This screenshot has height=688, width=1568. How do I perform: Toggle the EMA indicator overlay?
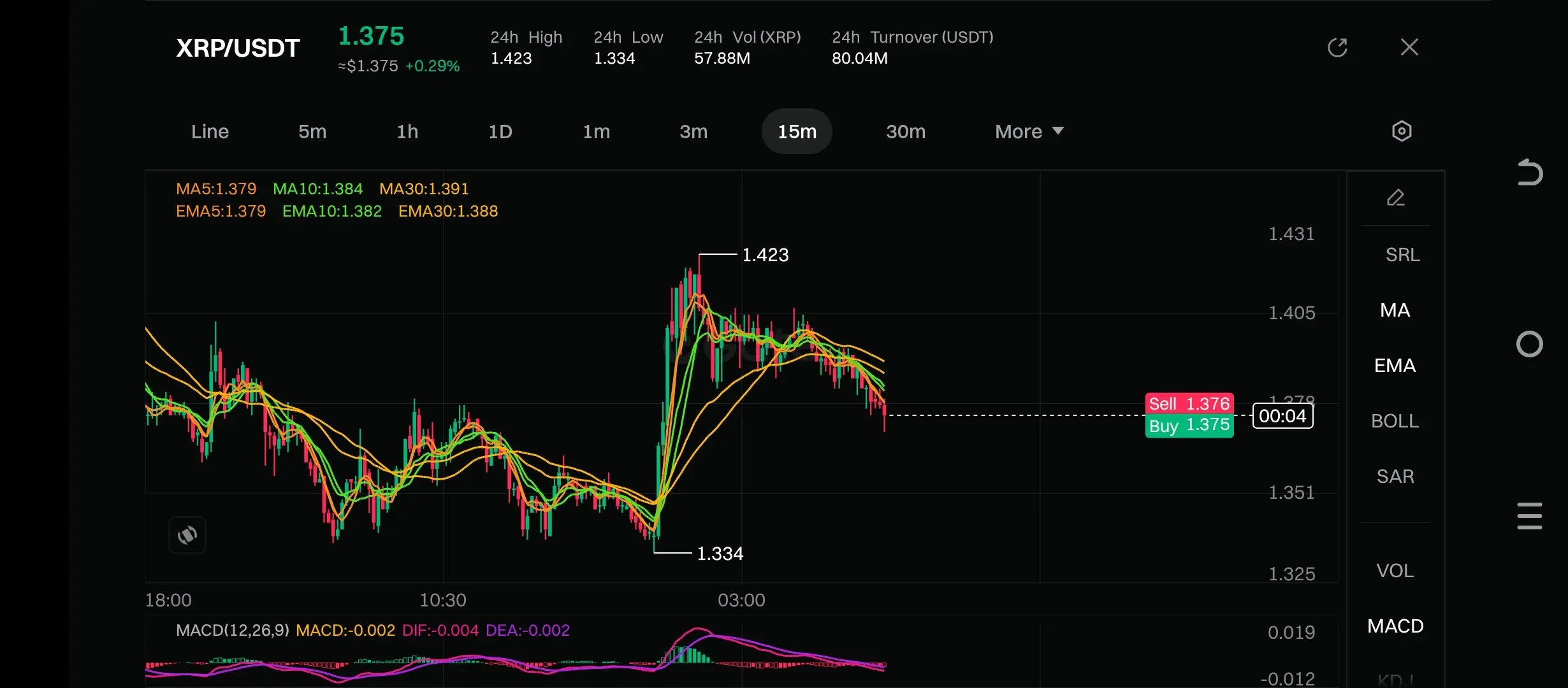tap(1395, 366)
